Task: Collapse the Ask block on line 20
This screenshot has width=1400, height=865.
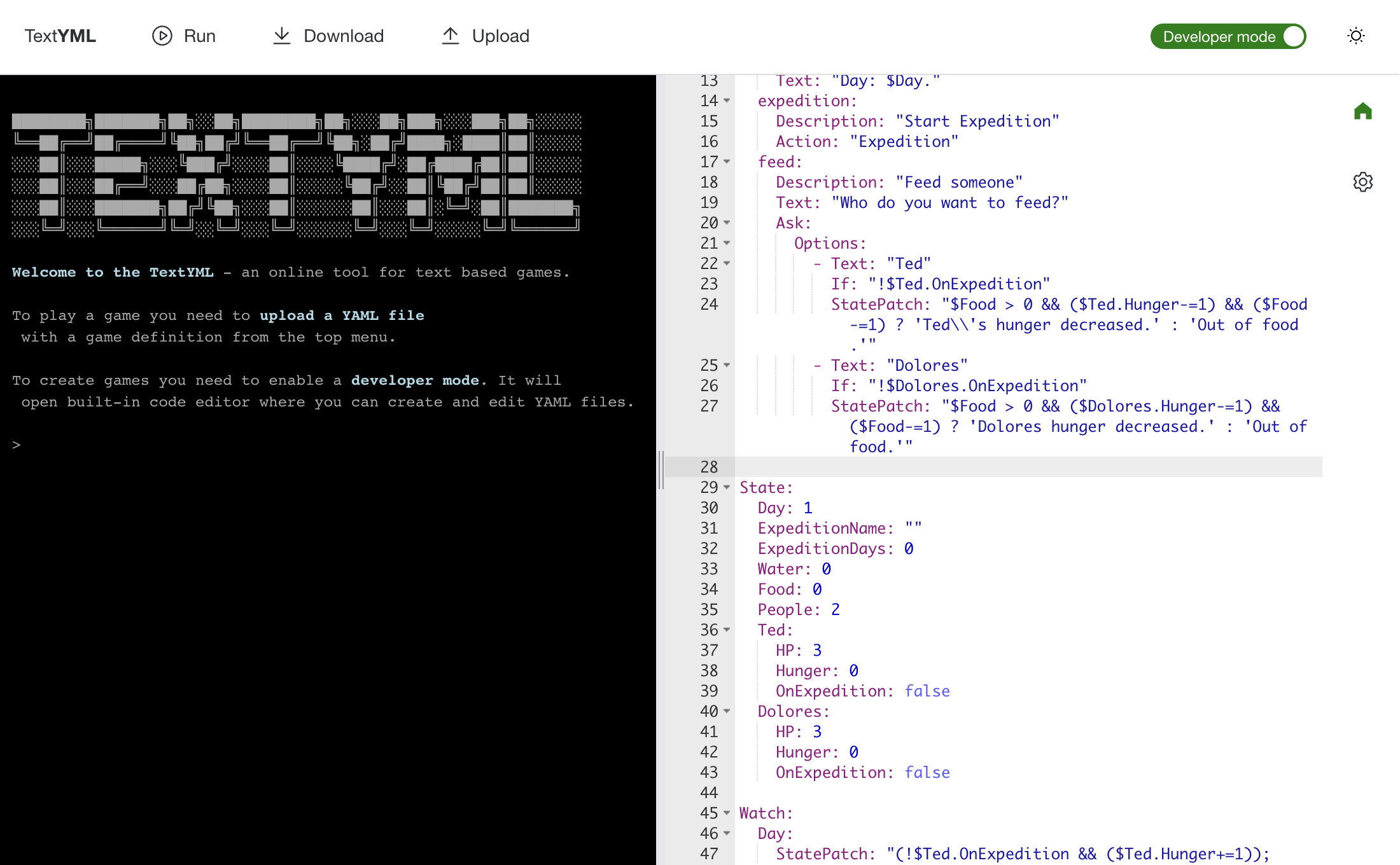Action: point(727,223)
